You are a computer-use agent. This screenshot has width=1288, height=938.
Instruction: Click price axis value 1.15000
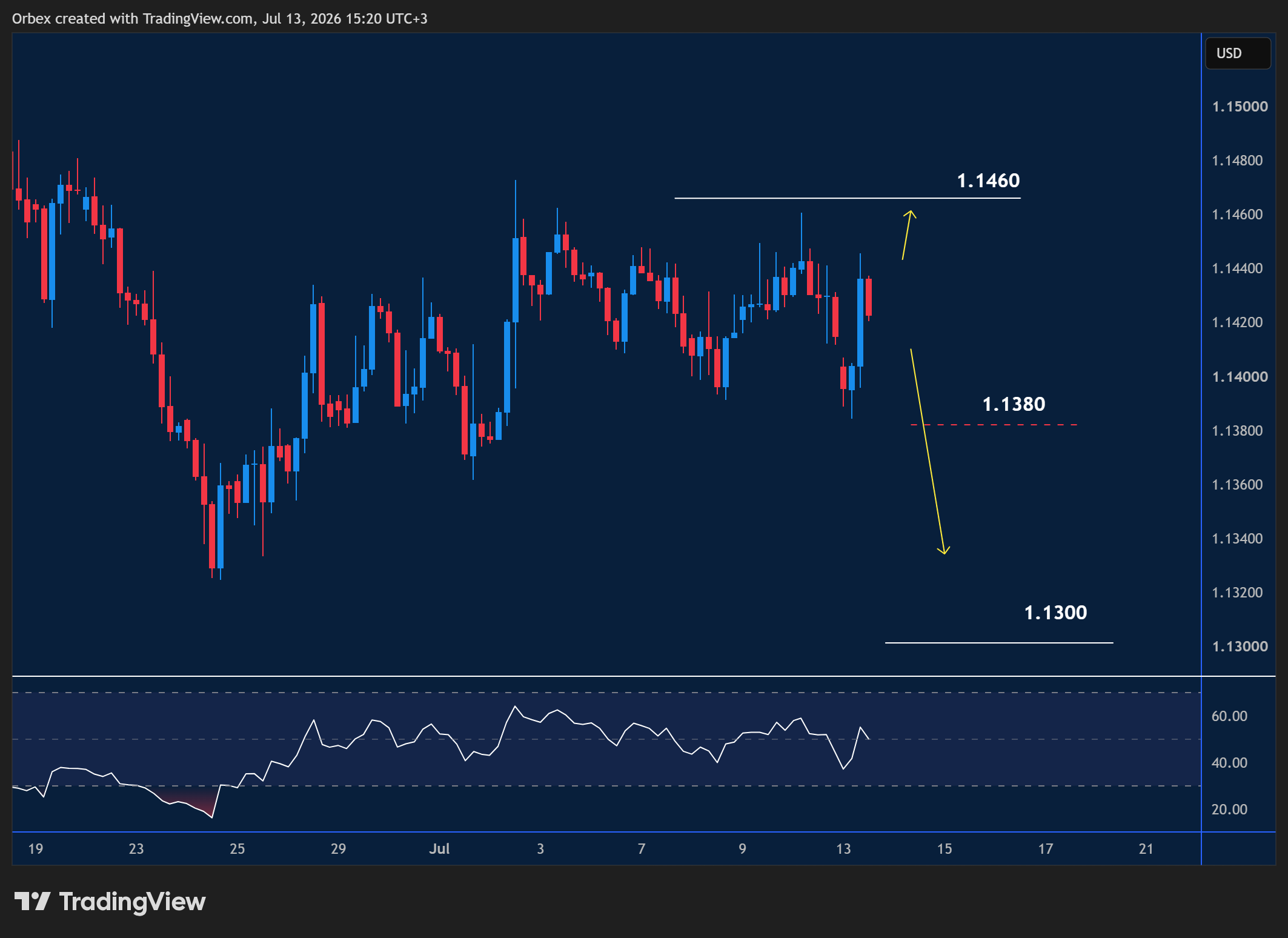coord(1240,107)
